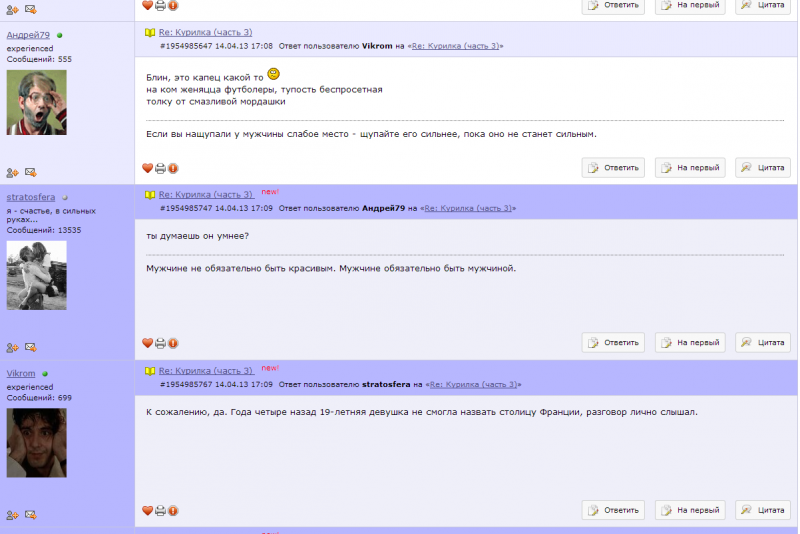Report Андрей79's post with red alert icon
Image resolution: width=800 pixels, height=534 pixels.
point(173,168)
